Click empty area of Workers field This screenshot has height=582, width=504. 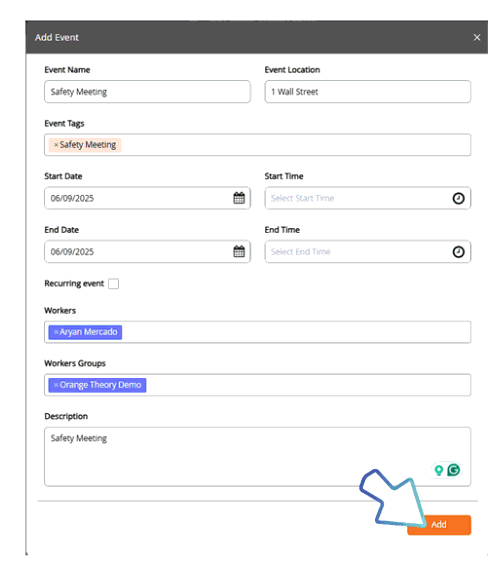pyautogui.click(x=296, y=332)
